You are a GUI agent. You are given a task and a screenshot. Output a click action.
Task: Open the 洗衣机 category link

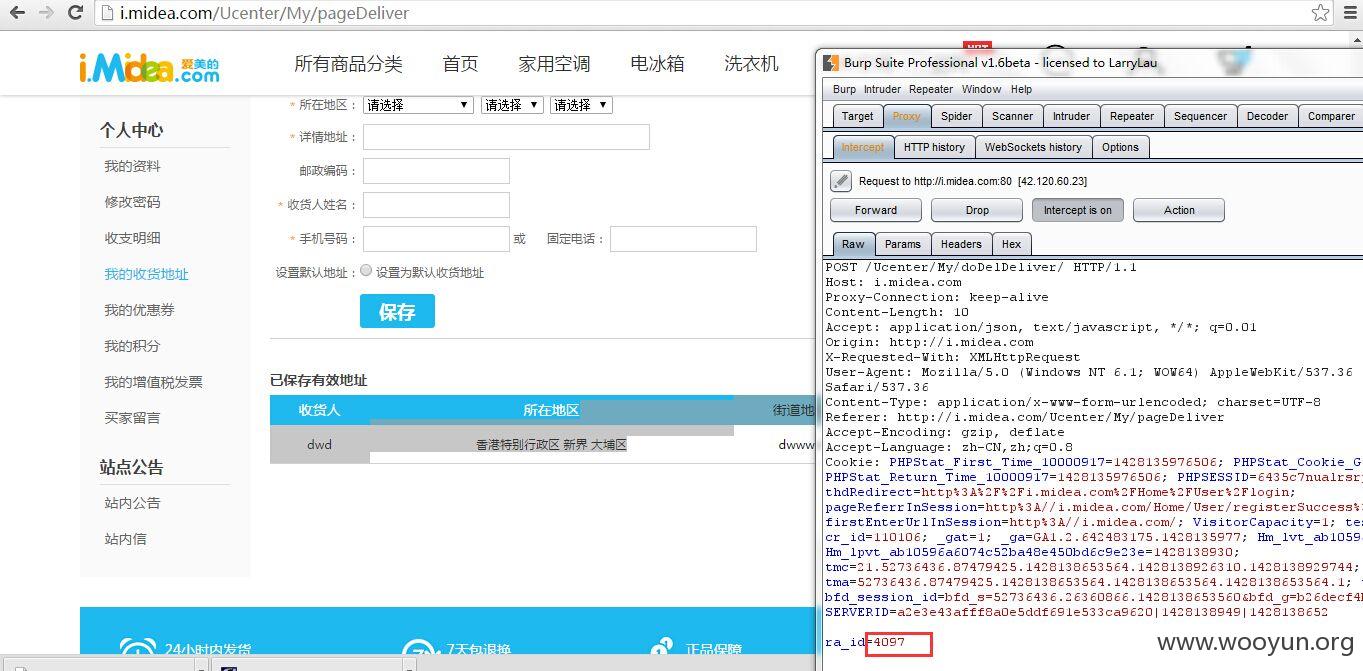pyautogui.click(x=751, y=64)
